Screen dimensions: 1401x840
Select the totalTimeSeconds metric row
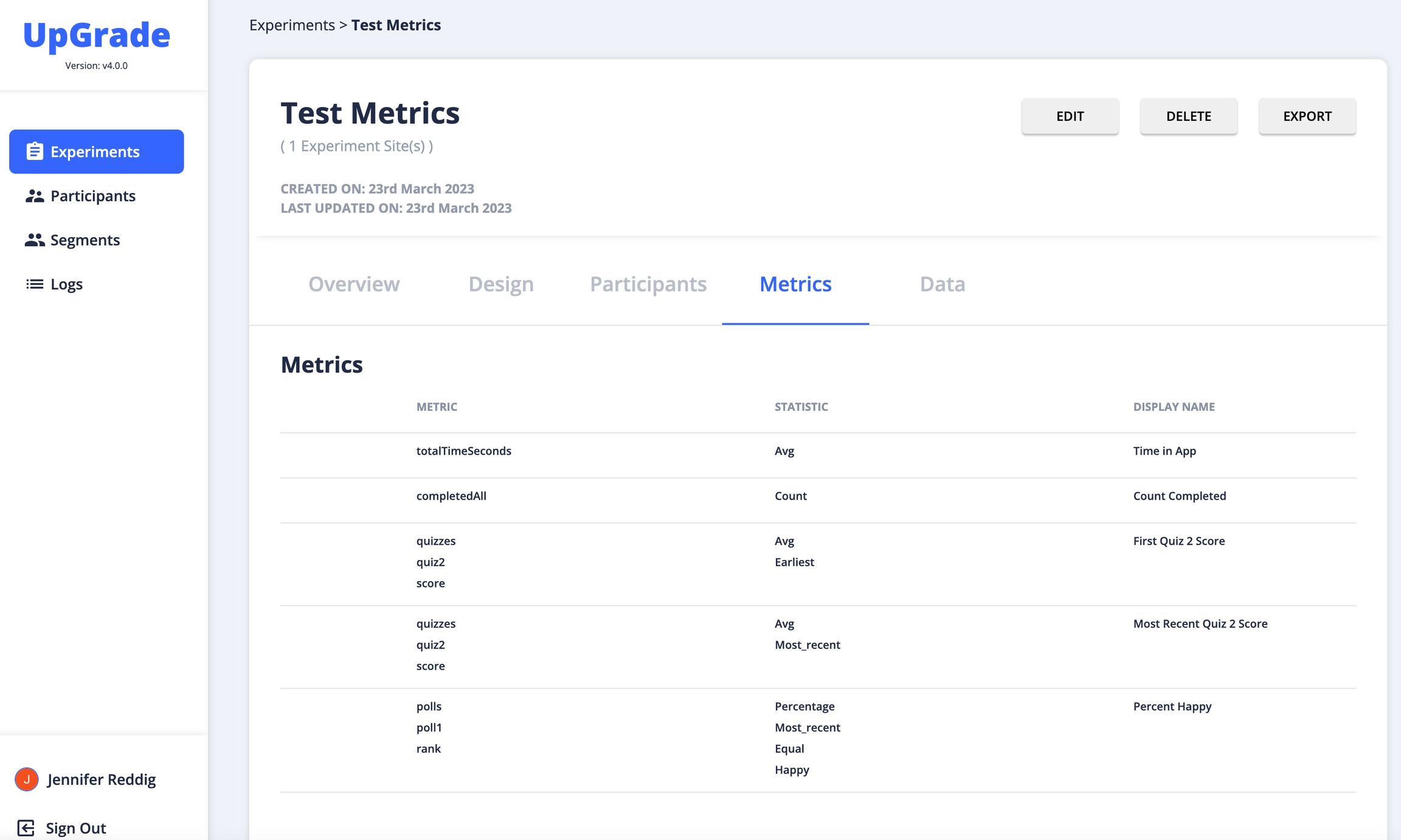coord(464,451)
